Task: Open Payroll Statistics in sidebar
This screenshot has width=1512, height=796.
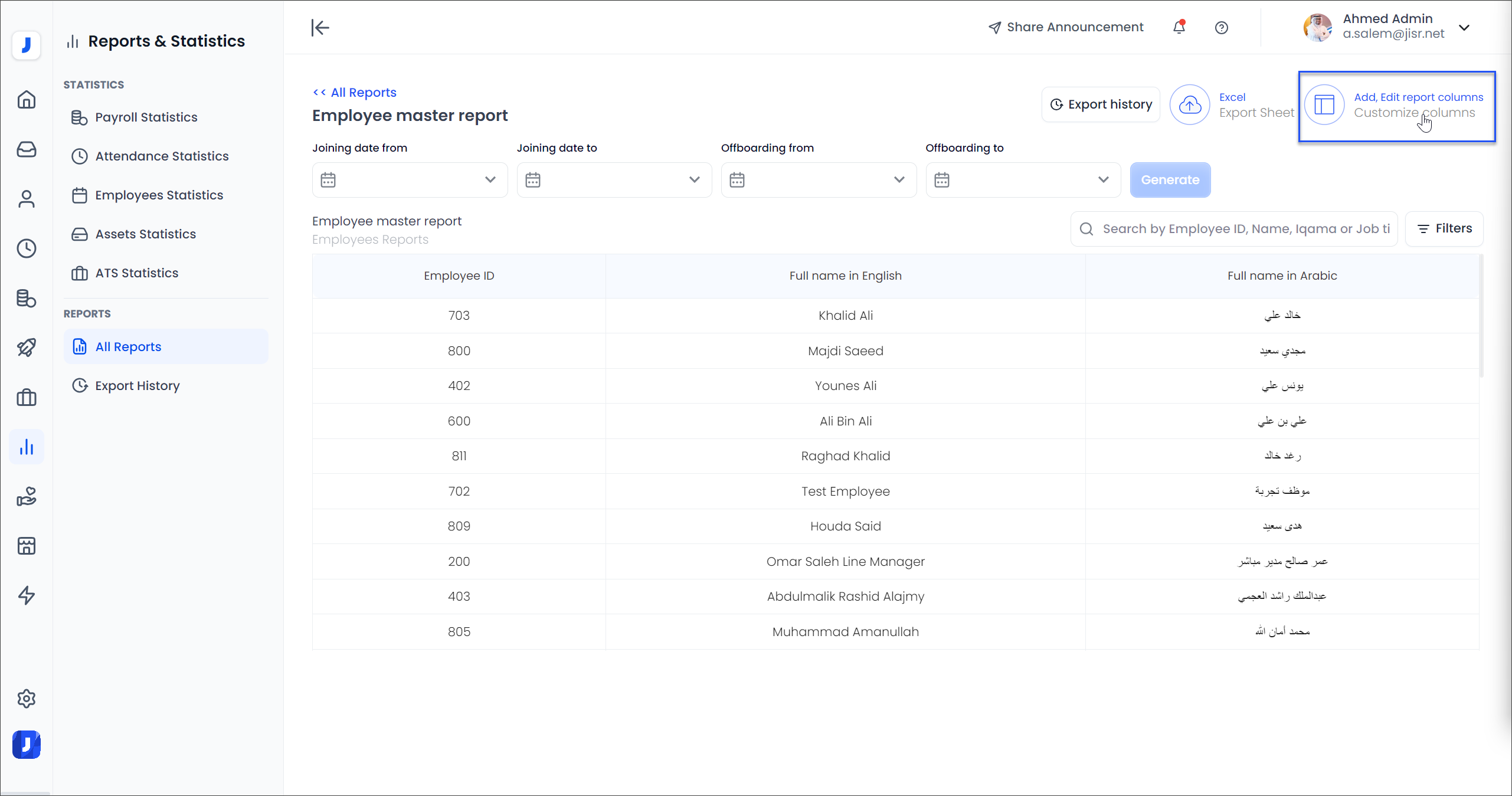Action: click(x=146, y=117)
